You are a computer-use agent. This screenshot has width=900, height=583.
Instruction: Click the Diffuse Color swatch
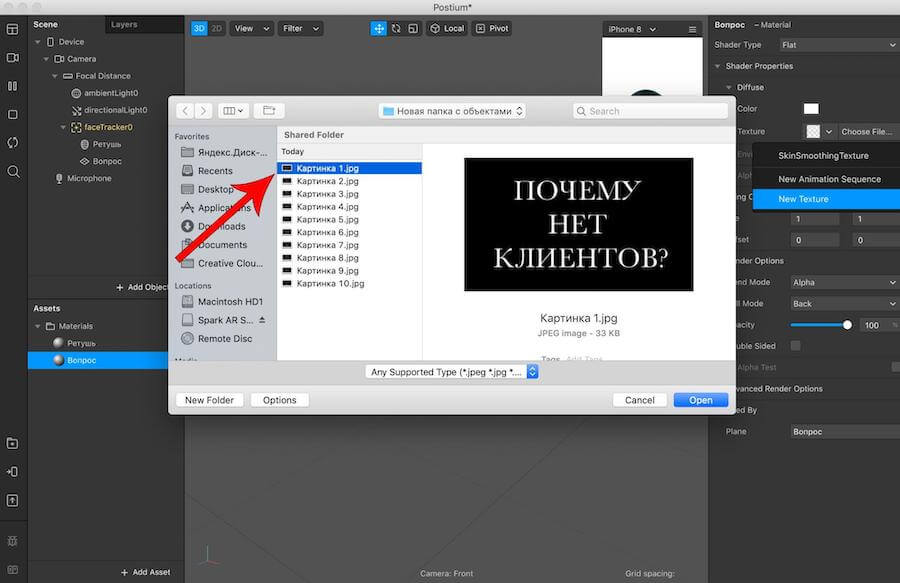(x=810, y=108)
